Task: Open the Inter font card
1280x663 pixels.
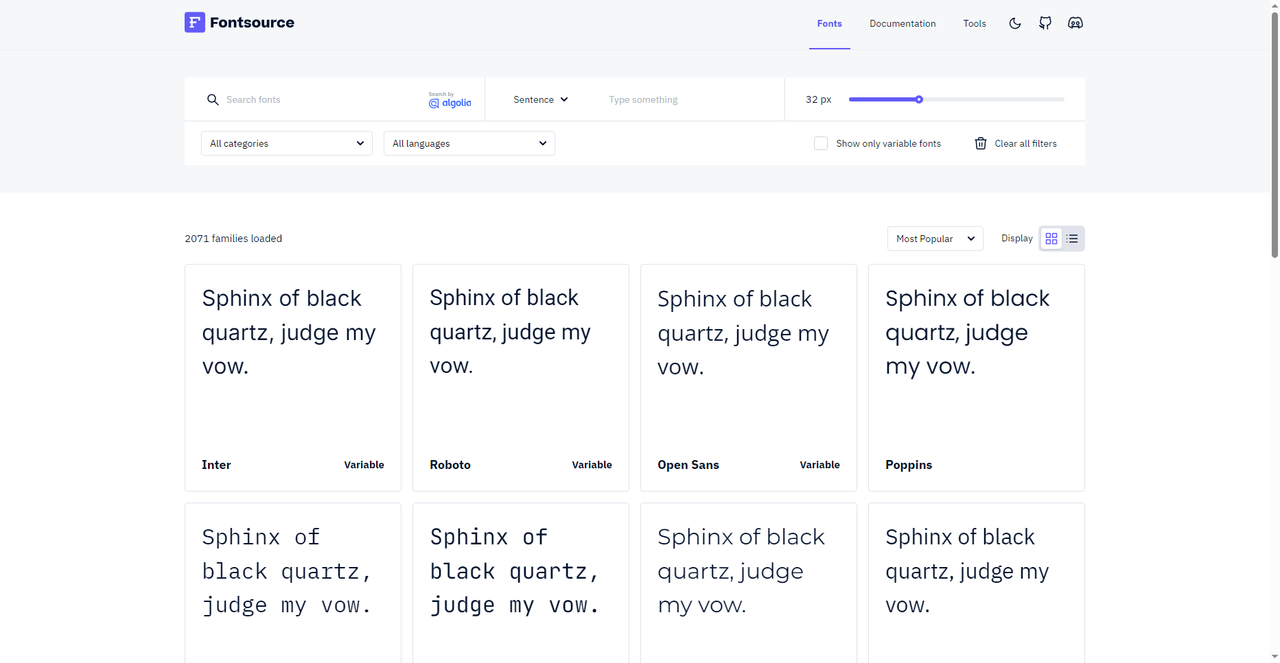Action: [293, 378]
